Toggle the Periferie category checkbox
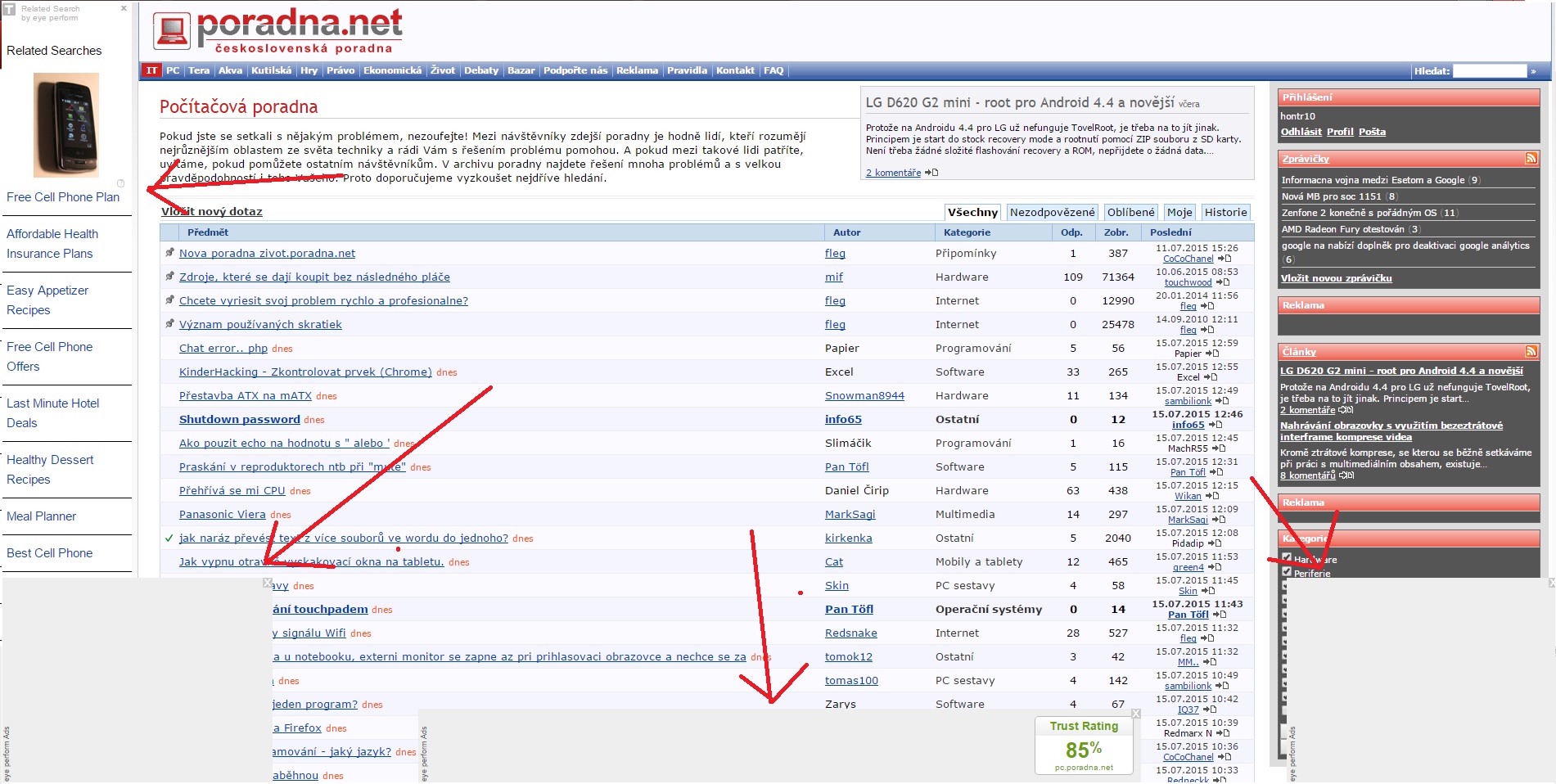This screenshot has height=784, width=1556. click(x=1287, y=572)
